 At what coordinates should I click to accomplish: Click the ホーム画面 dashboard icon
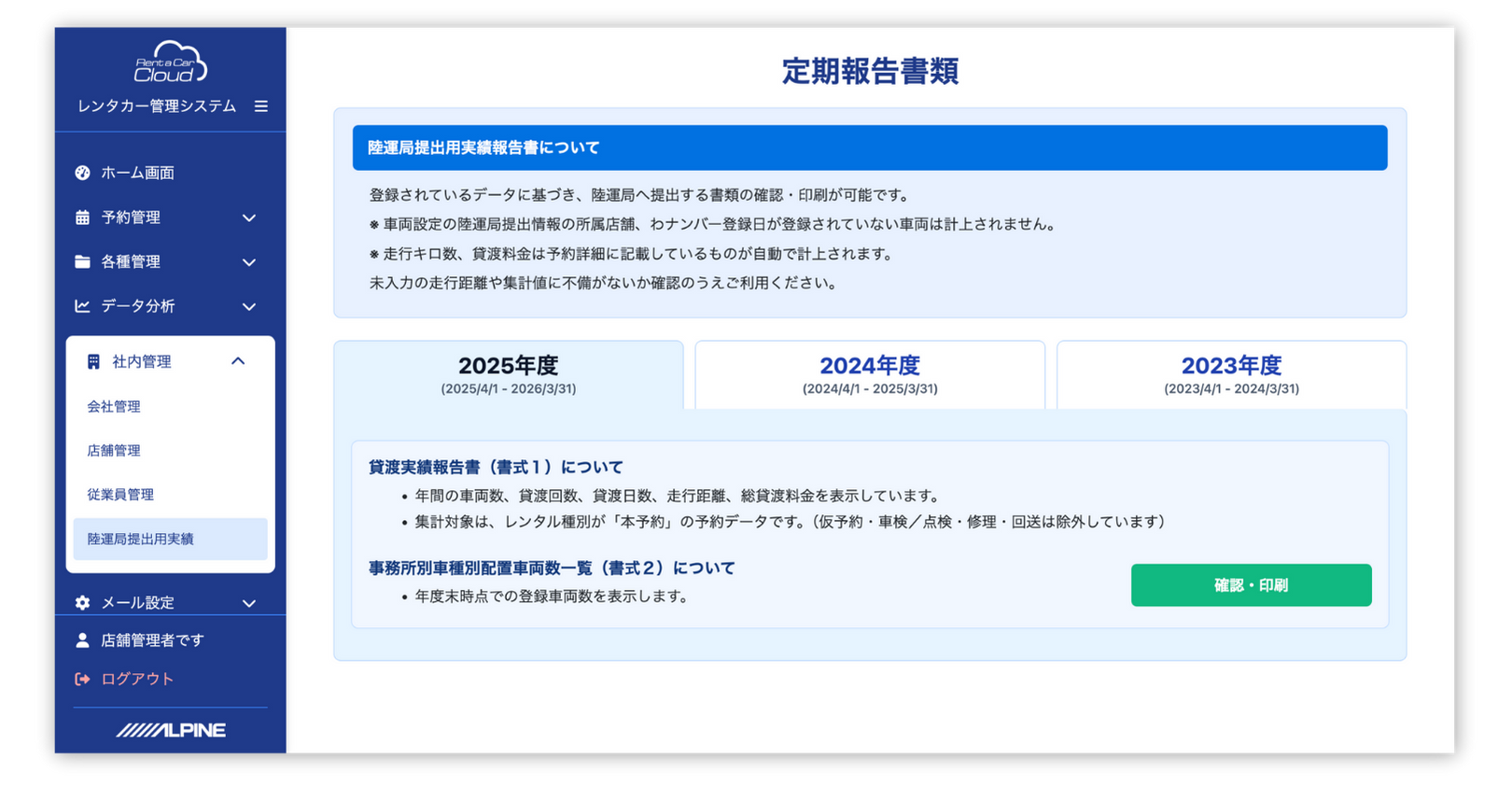coord(82,173)
